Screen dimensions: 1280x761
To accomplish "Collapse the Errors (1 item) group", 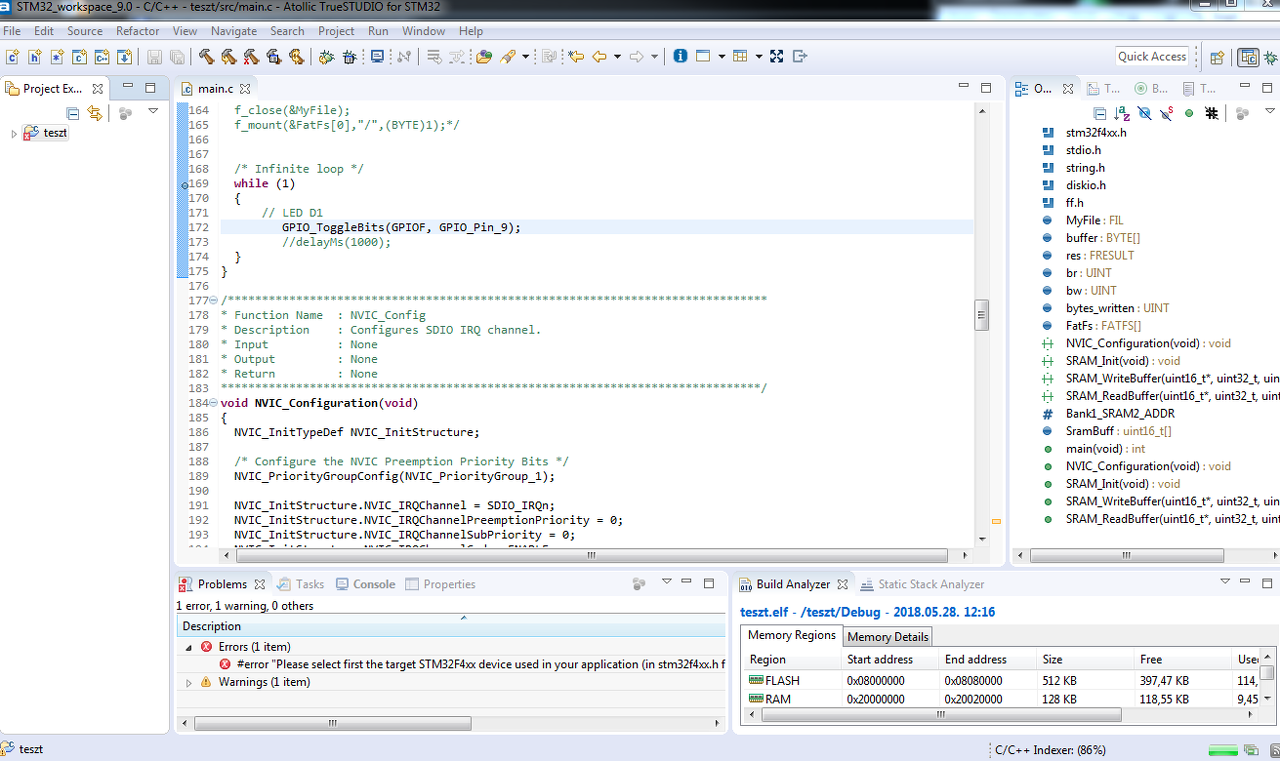I will click(188, 647).
